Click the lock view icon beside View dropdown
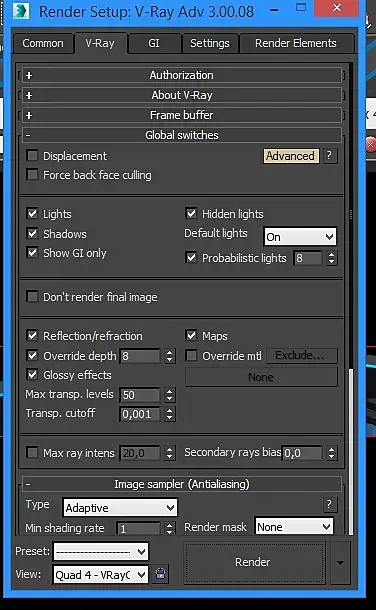Image resolution: width=376 pixels, height=610 pixels. pos(161,574)
